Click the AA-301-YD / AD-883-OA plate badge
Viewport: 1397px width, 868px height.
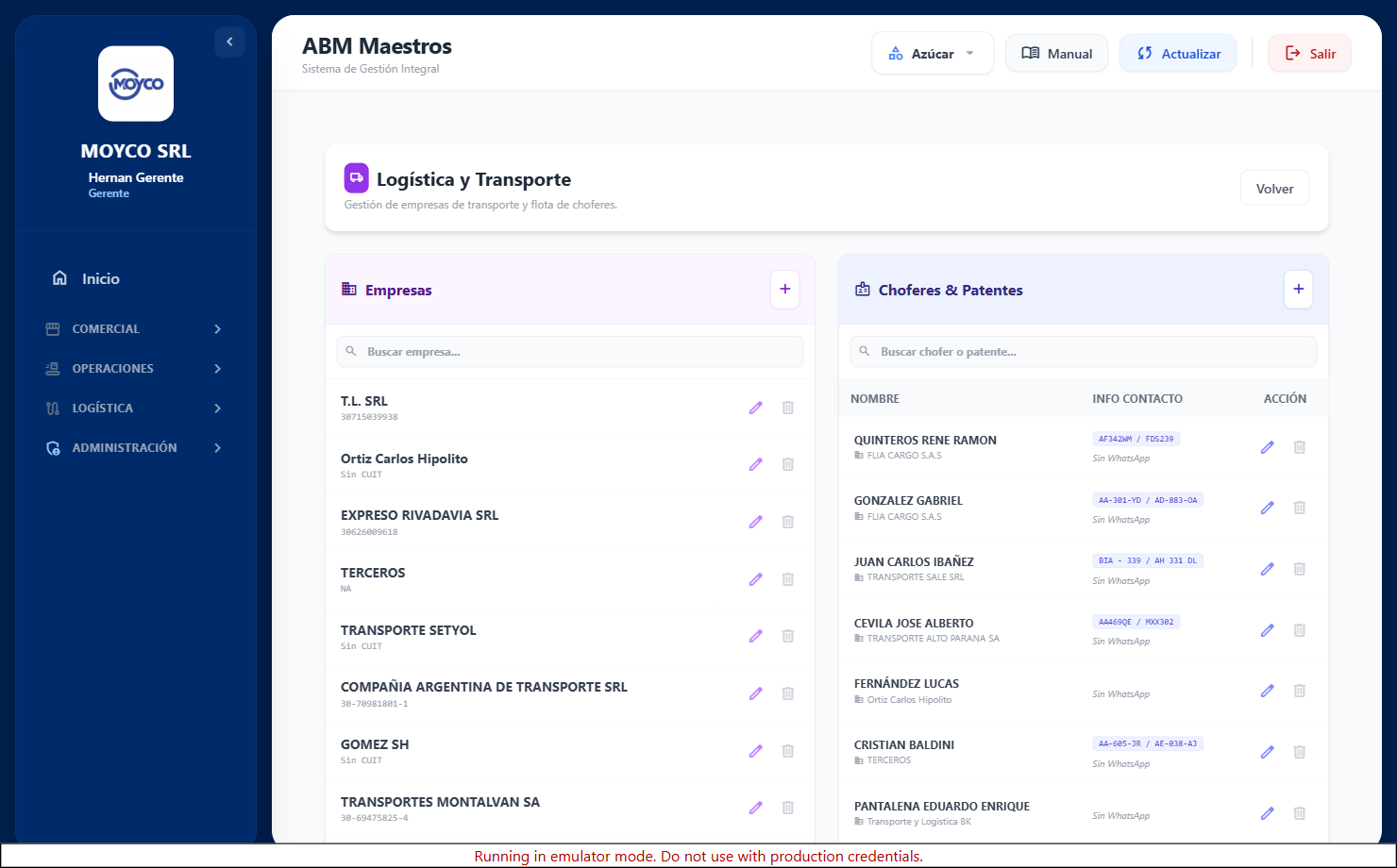(1148, 500)
